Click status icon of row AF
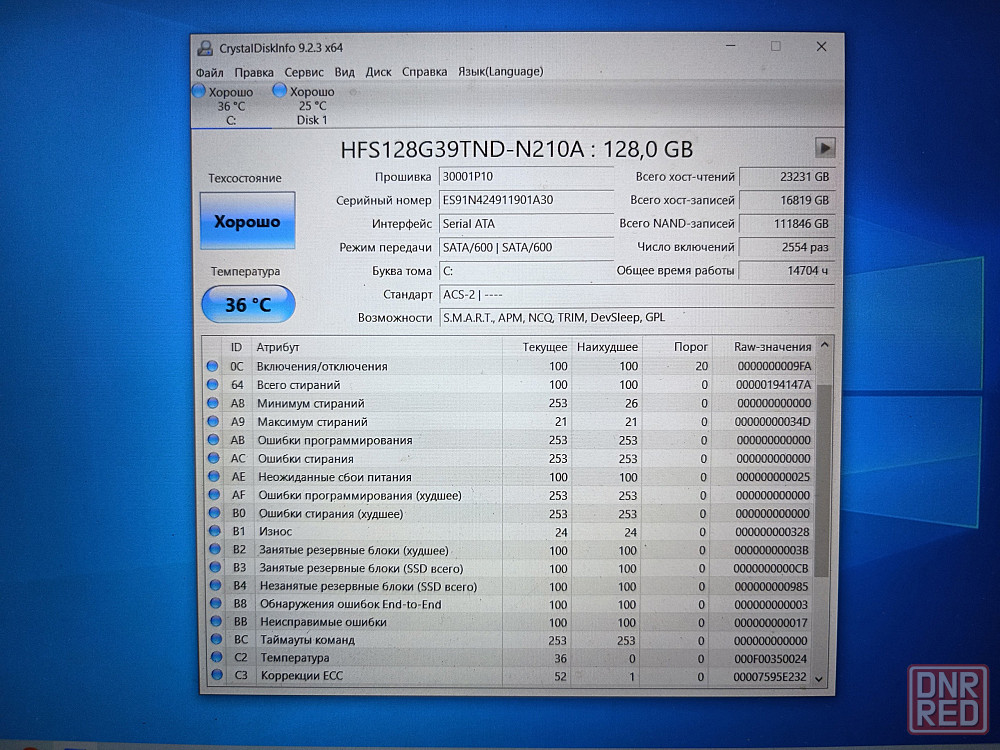Screen dimensions: 1000x750 click(214, 495)
